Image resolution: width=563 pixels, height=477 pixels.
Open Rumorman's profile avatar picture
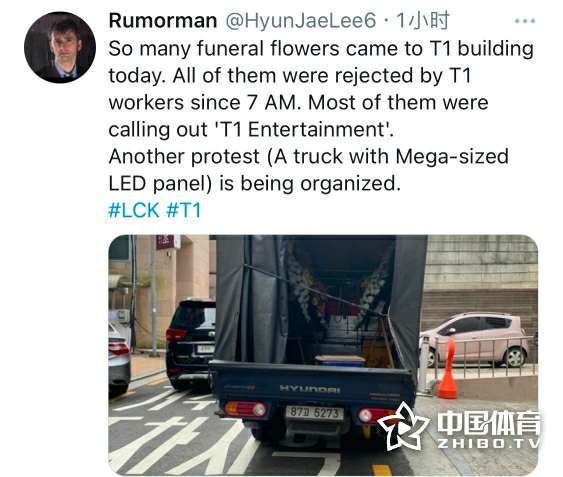pyautogui.click(x=60, y=47)
